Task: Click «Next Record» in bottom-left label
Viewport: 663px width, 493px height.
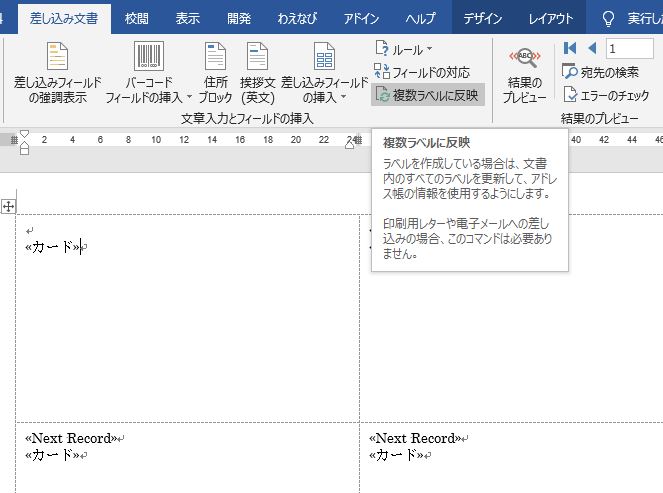Action: 70,438
